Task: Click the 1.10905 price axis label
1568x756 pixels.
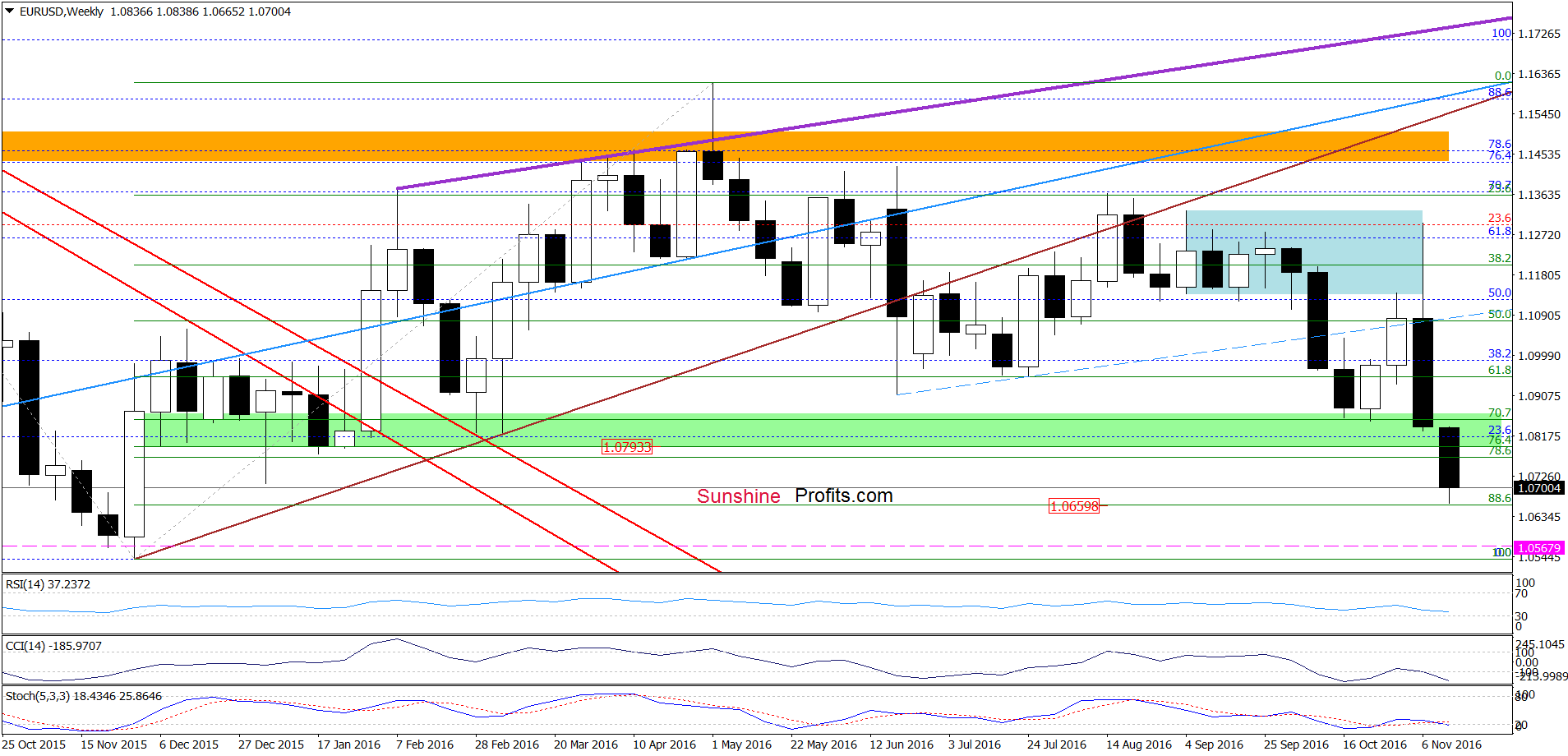Action: (x=1539, y=316)
